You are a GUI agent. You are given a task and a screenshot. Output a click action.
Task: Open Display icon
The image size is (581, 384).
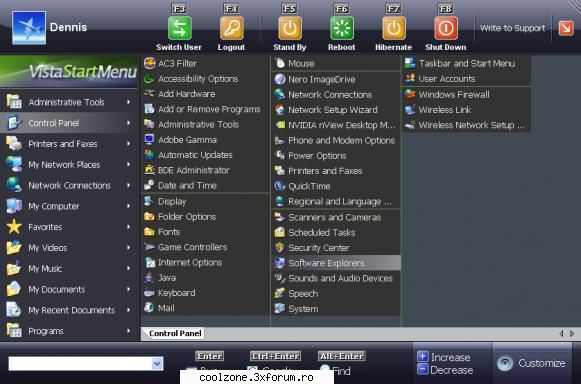(149, 201)
